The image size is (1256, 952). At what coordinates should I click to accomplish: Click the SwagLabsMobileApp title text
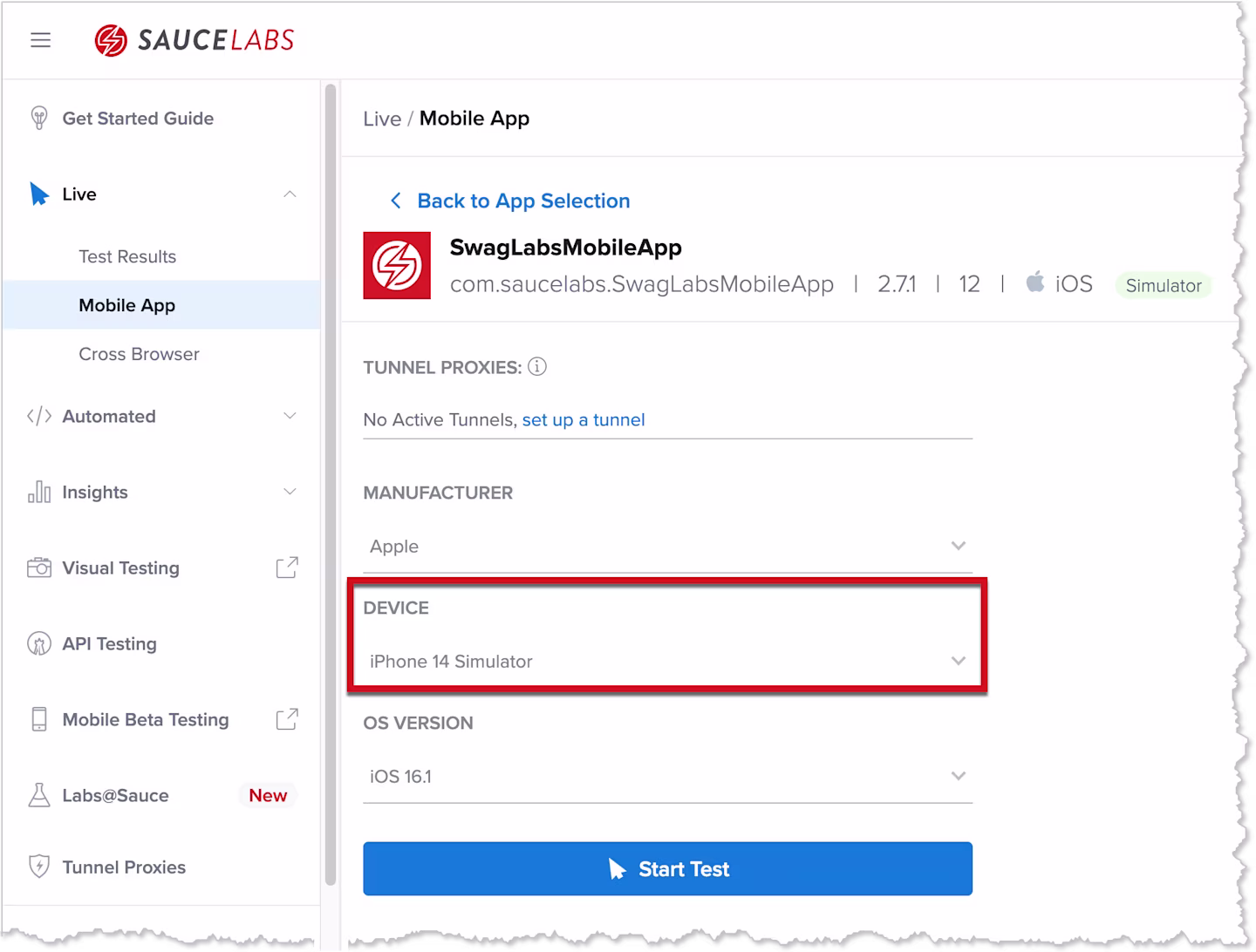[x=565, y=248]
